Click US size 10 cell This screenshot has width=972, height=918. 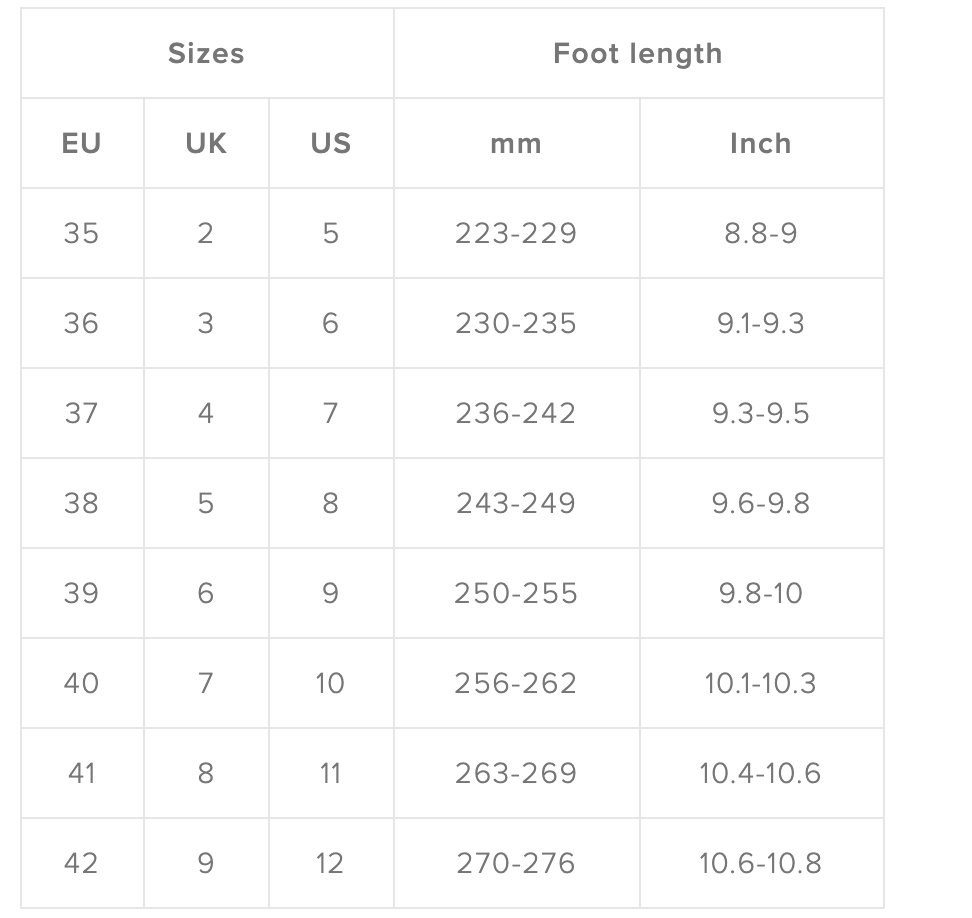pos(330,683)
